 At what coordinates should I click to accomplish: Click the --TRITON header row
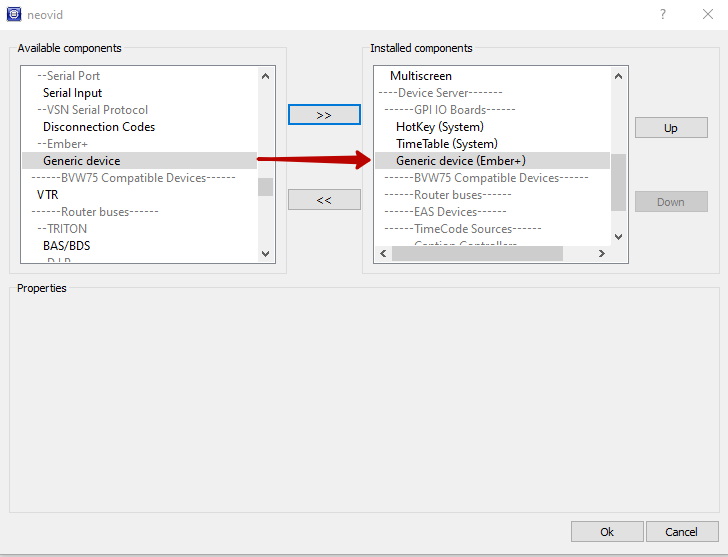click(x=139, y=228)
